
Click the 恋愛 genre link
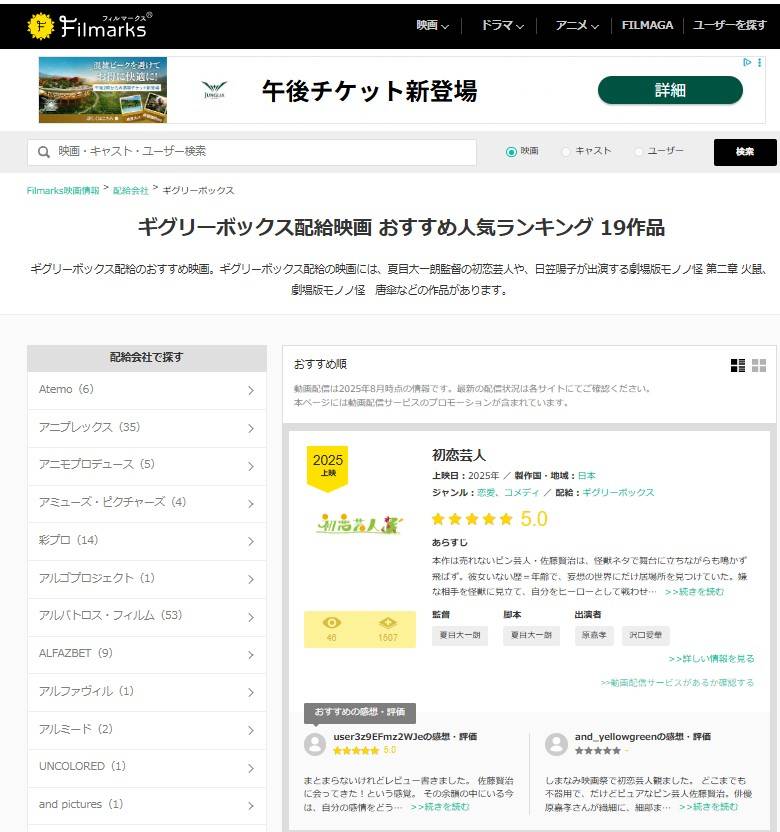tap(486, 492)
